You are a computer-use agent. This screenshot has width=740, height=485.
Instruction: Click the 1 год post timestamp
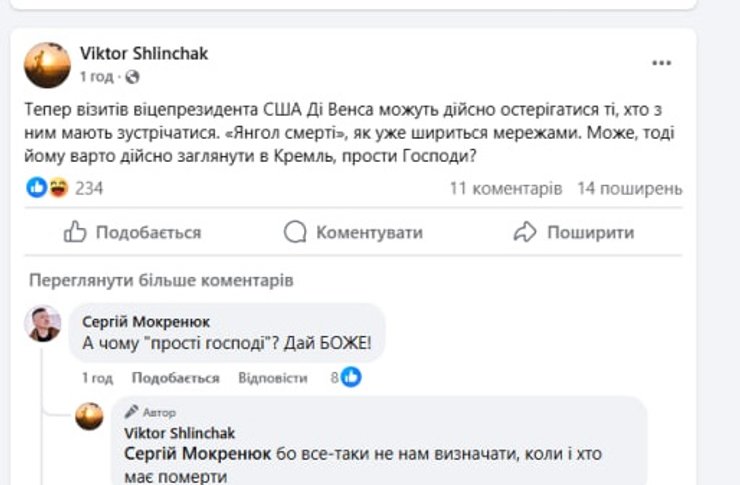pos(97,76)
